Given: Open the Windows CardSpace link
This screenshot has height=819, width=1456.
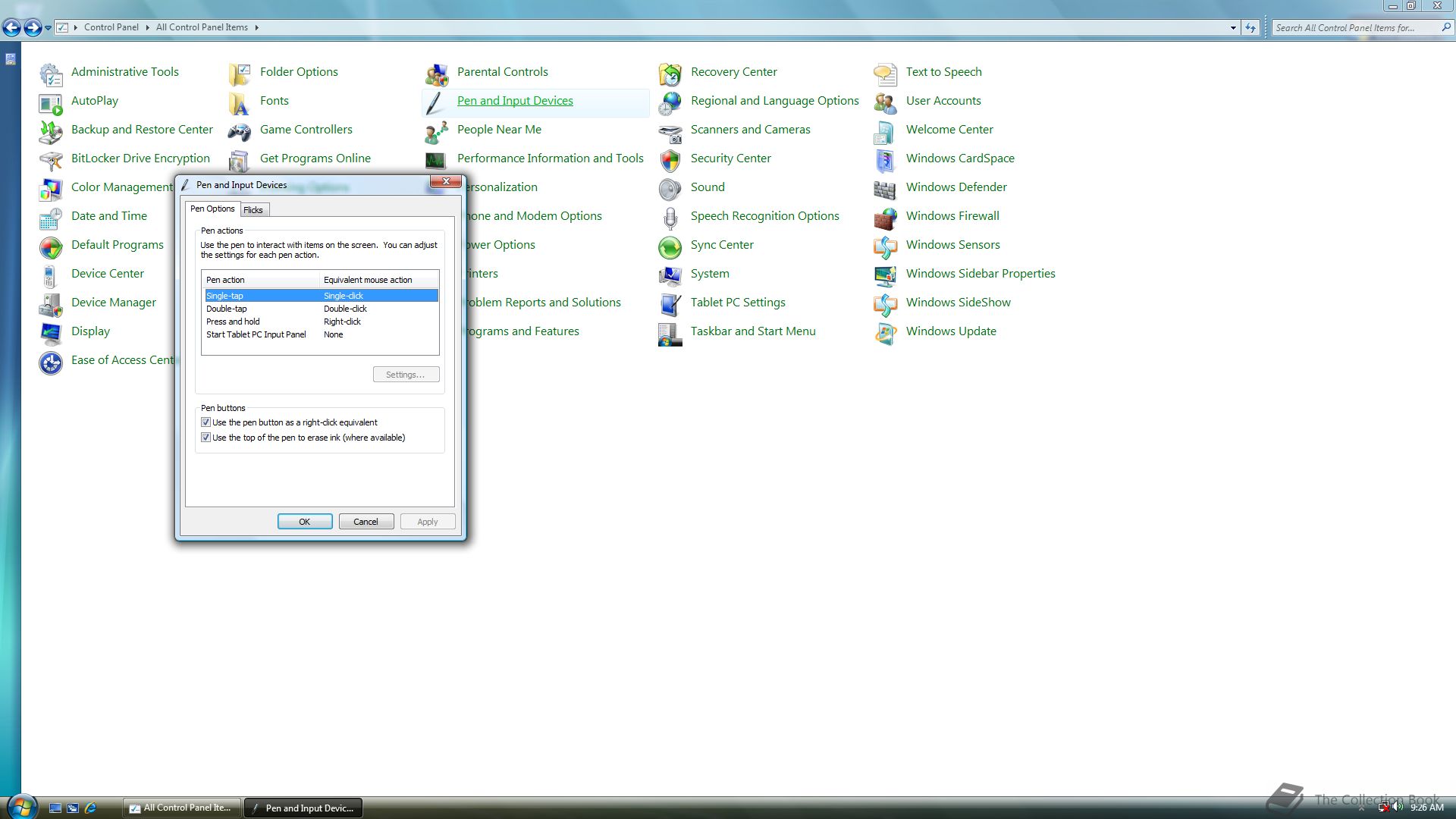Looking at the screenshot, I should [960, 158].
